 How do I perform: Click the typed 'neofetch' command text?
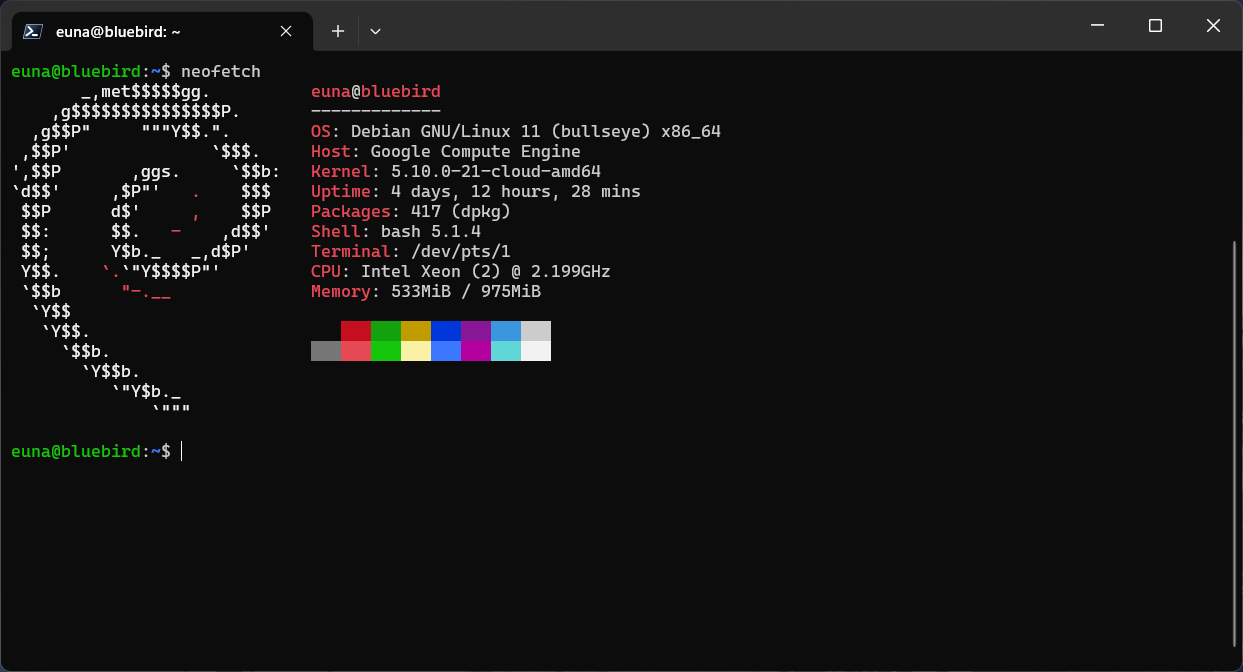pos(221,71)
